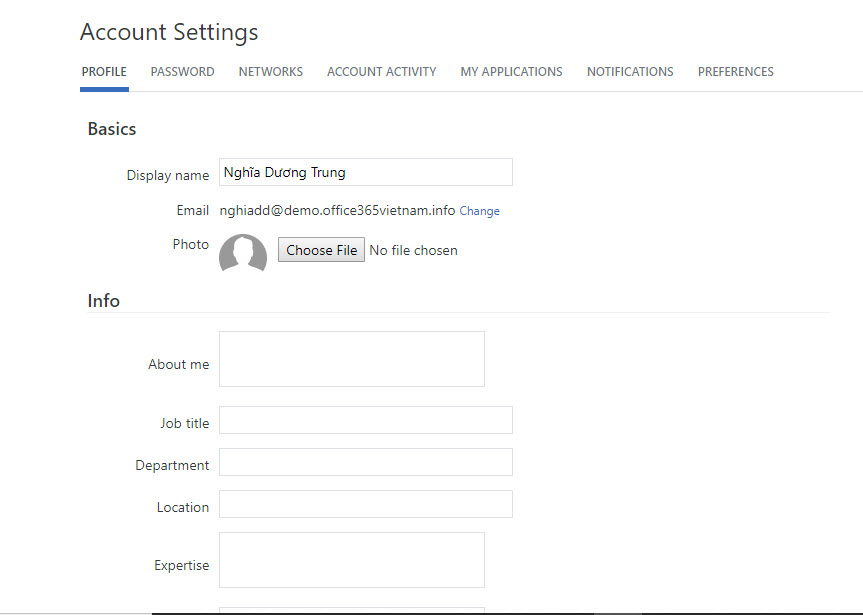Screen dimensions: 863x615
Task: Open the PREFERENCES tab
Action: coord(736,72)
